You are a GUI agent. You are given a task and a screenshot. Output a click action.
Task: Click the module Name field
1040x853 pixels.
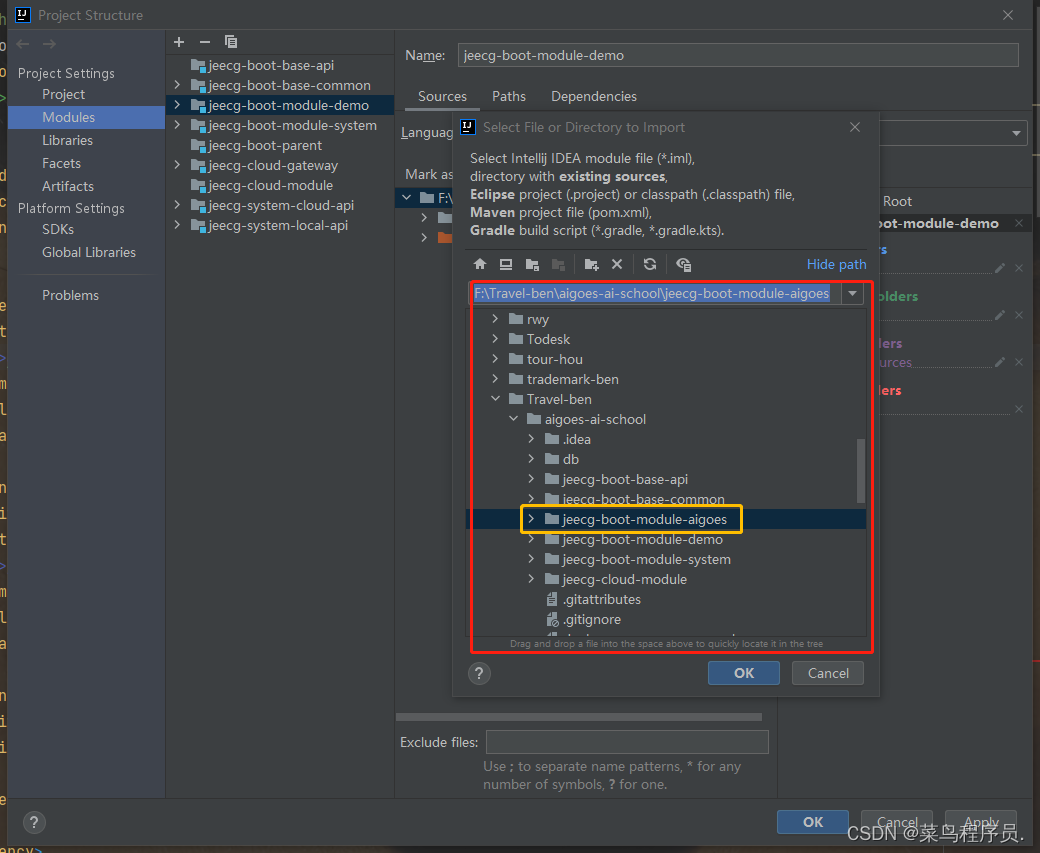tap(738, 55)
